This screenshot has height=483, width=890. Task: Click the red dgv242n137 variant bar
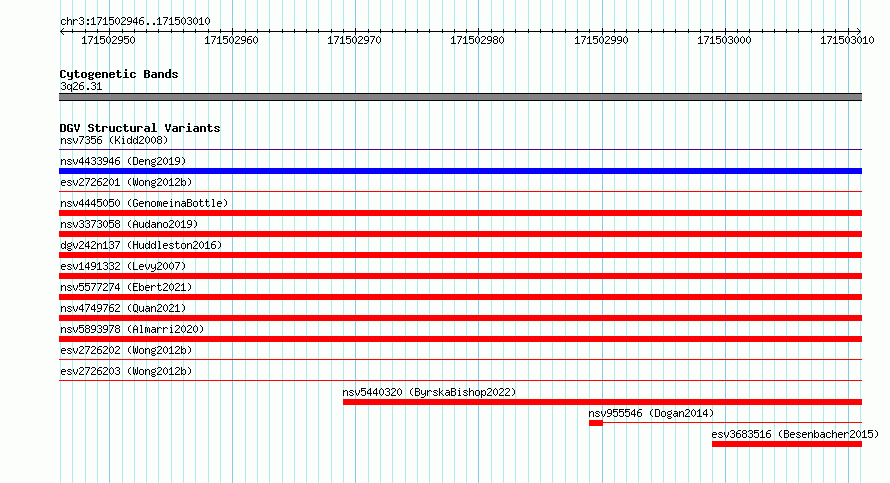460,255
